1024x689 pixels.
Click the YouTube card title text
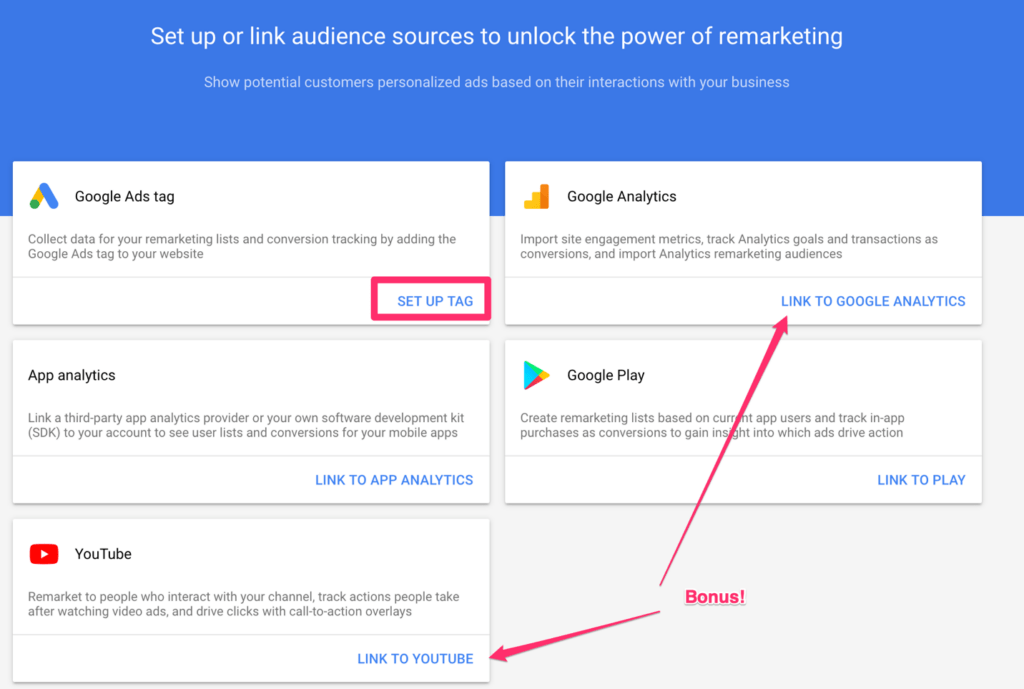pyautogui.click(x=103, y=554)
